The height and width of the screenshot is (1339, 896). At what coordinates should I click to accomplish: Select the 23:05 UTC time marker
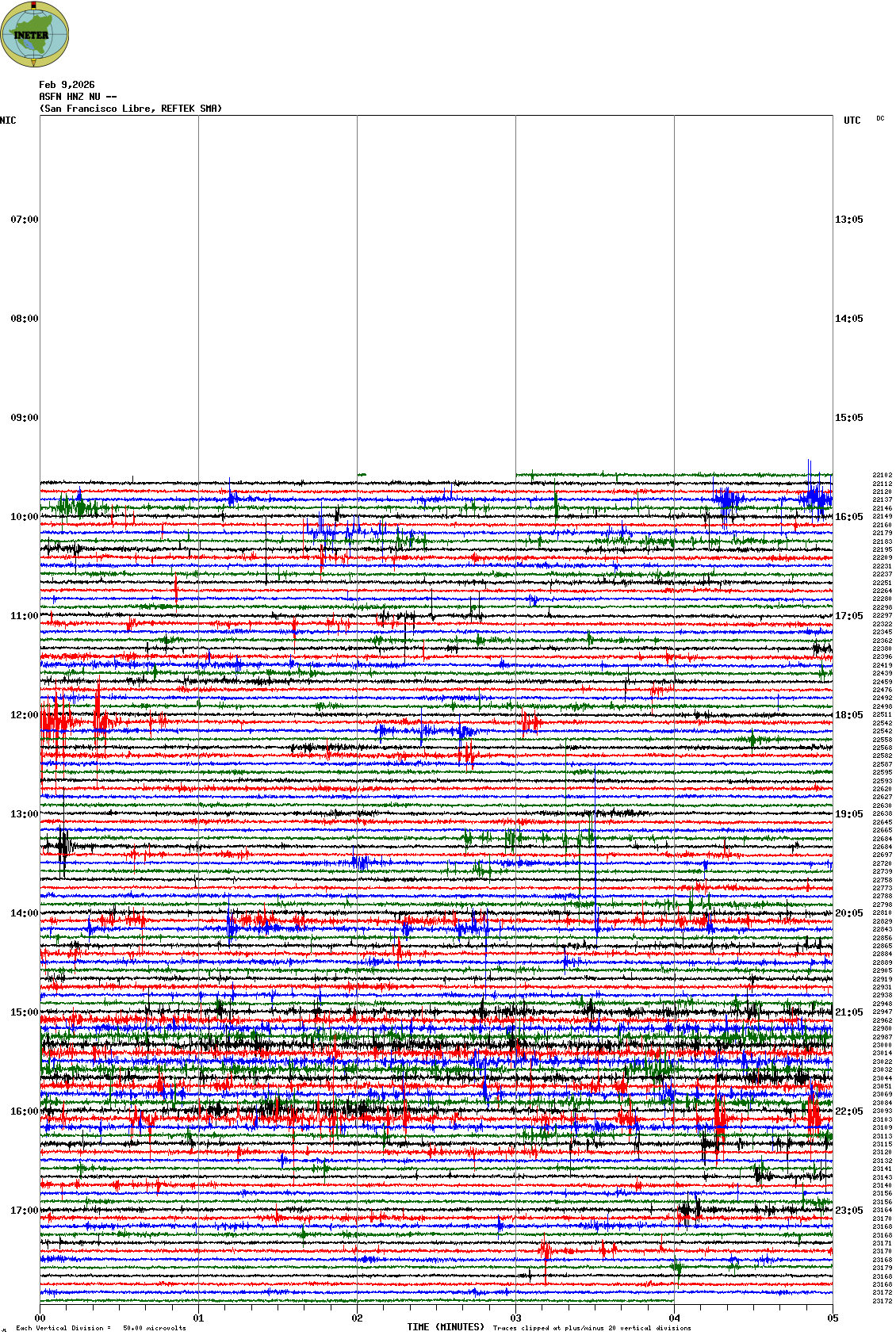(848, 1211)
